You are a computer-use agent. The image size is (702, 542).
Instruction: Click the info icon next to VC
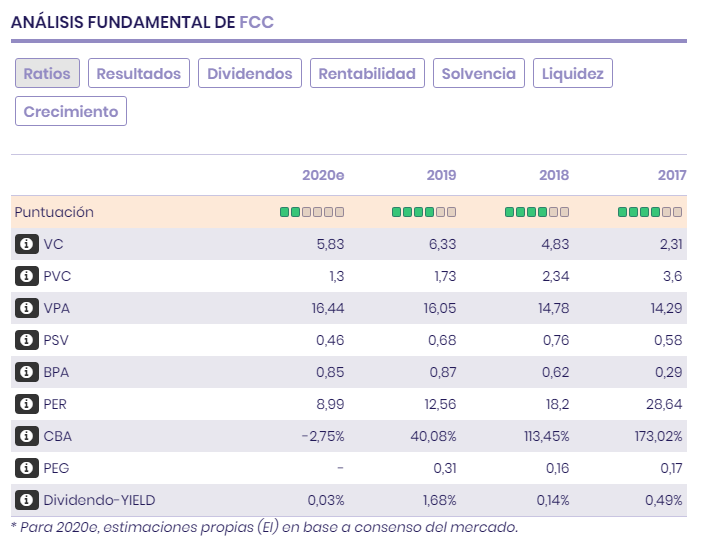[x=27, y=243]
